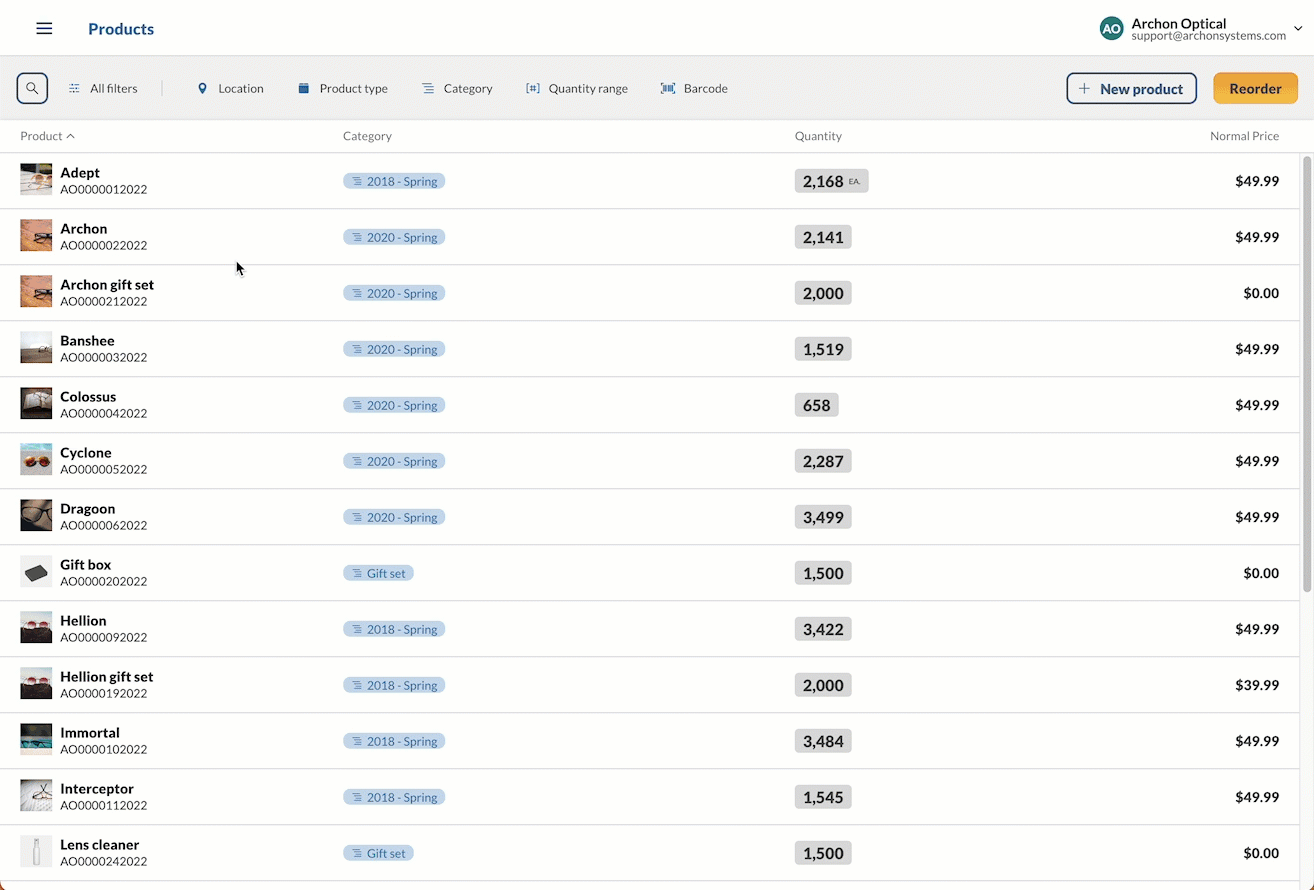Click the Hellion product thumbnail
1314x890 pixels.
36,628
